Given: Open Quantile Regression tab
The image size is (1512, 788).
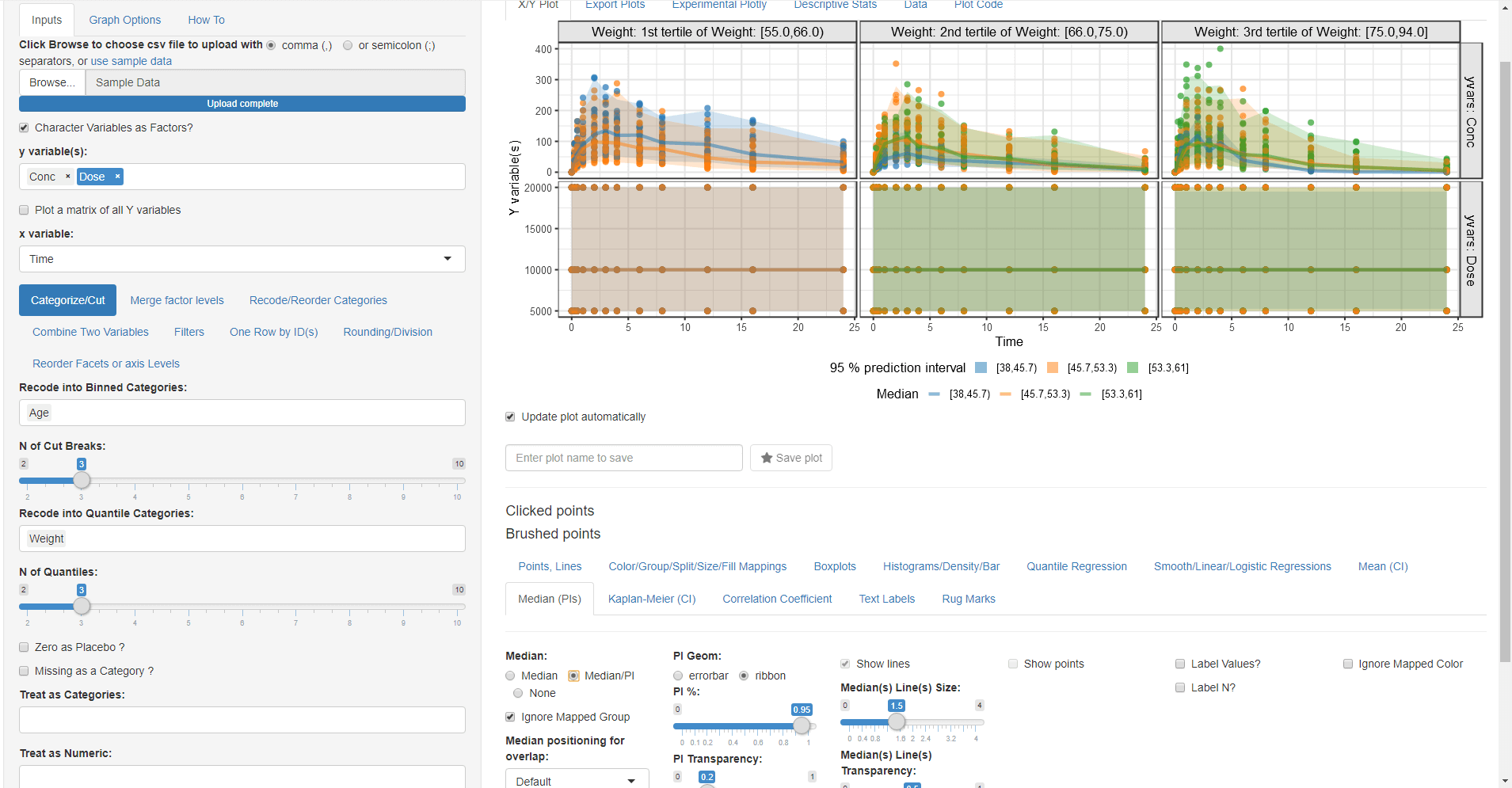Looking at the screenshot, I should point(1076,566).
